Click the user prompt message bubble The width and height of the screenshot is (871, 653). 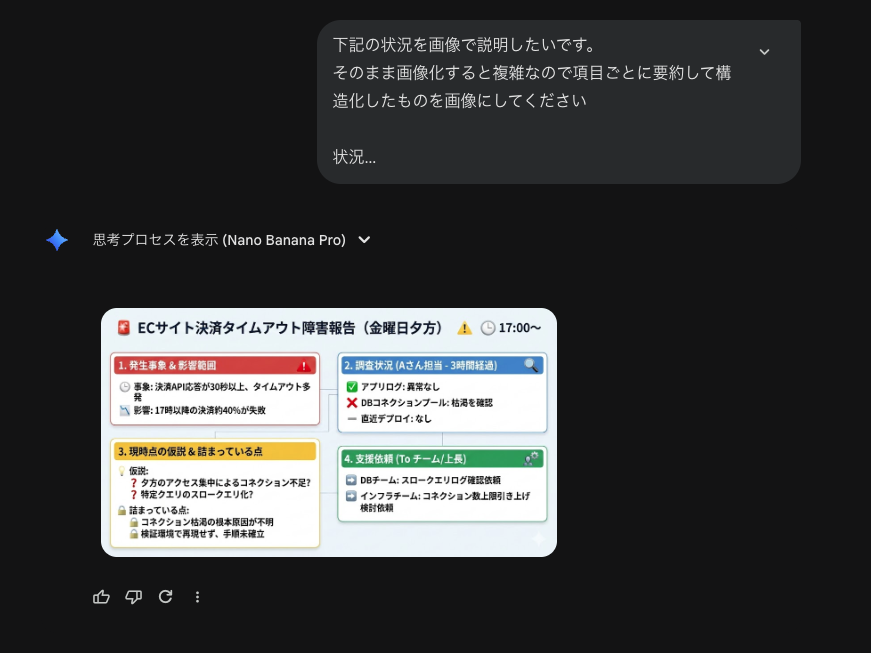tap(559, 102)
